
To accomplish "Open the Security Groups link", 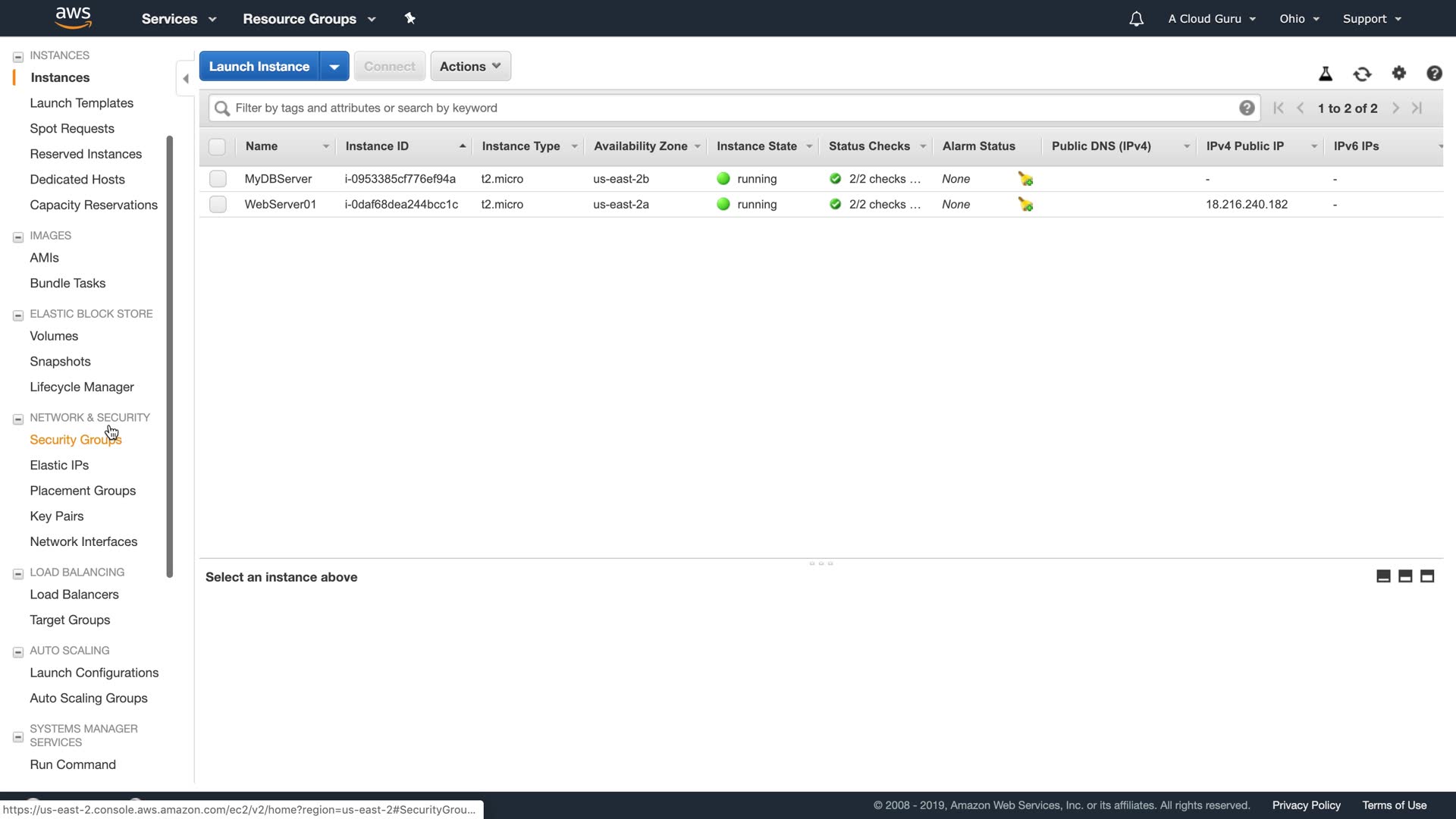I will pyautogui.click(x=75, y=440).
